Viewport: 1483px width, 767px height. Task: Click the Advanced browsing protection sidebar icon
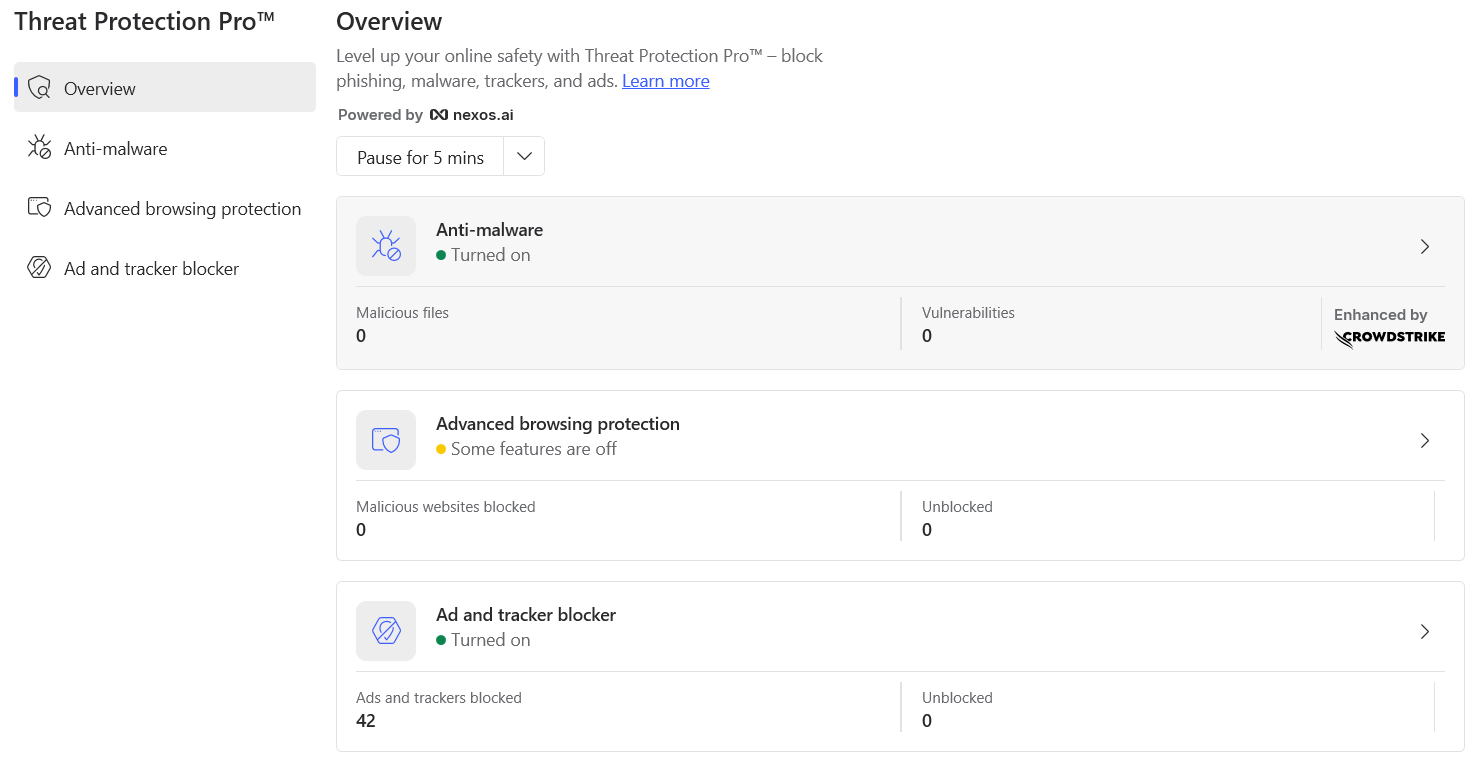(39, 208)
